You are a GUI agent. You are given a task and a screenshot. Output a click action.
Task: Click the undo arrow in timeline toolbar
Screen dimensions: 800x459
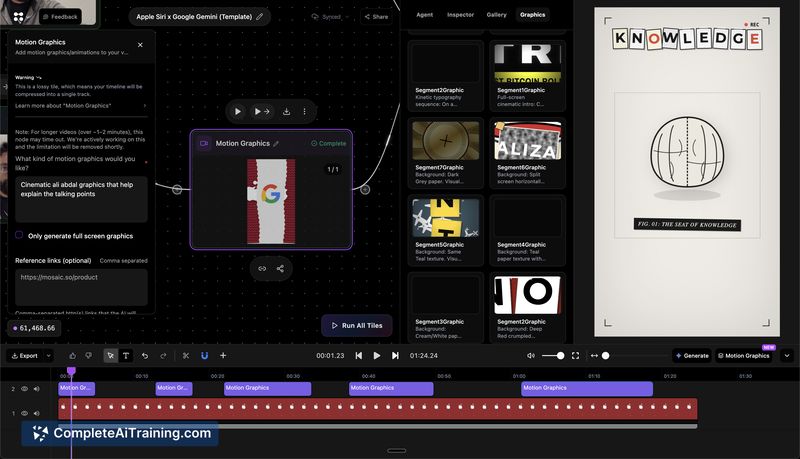click(145, 355)
